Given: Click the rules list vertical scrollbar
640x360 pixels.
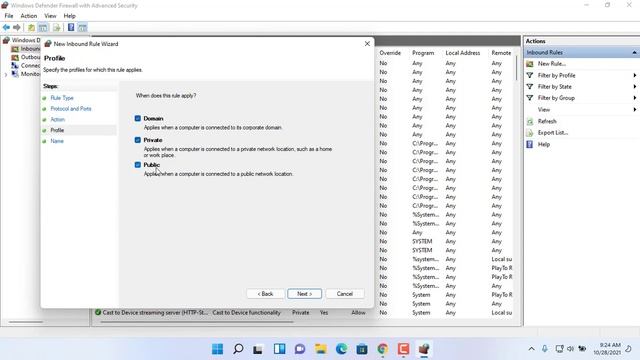Looking at the screenshot, I should [x=517, y=67].
